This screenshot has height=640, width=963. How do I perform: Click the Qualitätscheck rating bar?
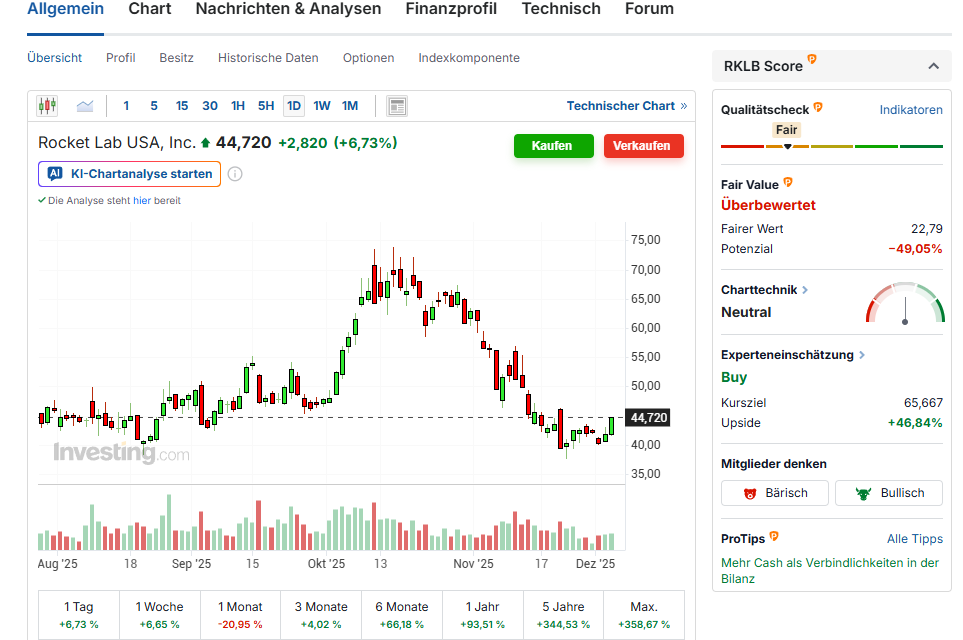pos(831,147)
